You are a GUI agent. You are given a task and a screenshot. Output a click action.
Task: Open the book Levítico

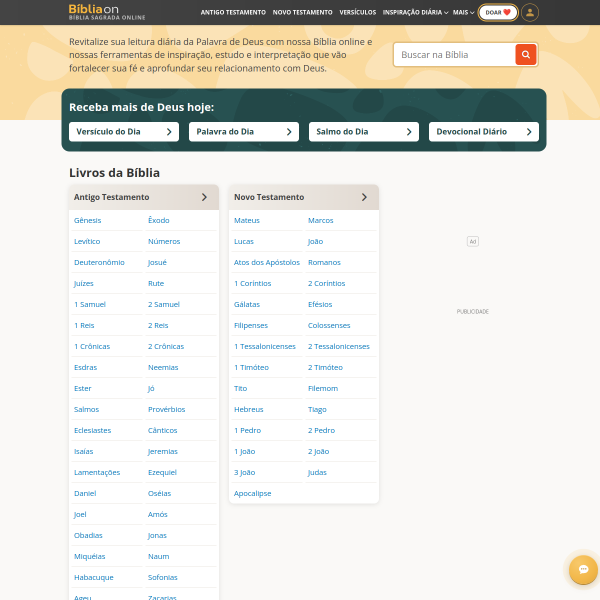click(x=87, y=241)
